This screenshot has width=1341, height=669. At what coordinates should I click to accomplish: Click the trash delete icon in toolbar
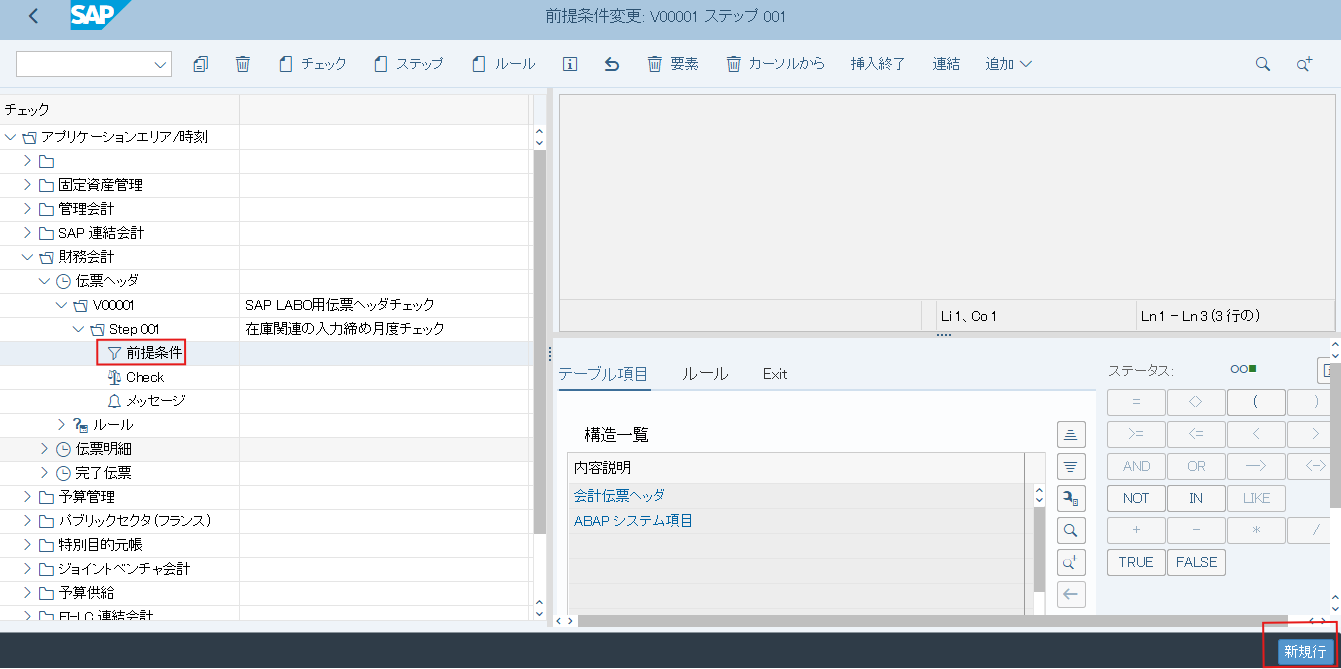(242, 64)
